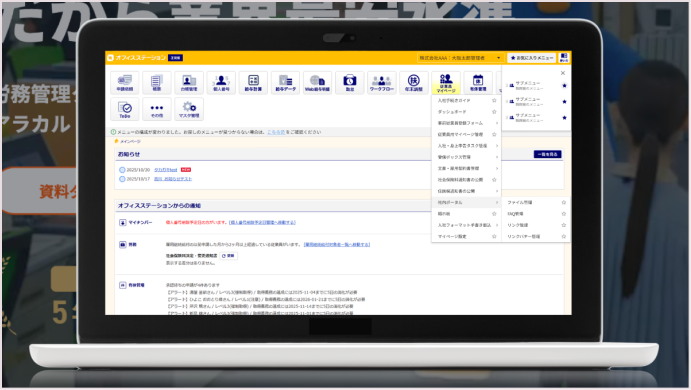The height and width of the screenshot is (390, 691).
Task: Open the 台帳管理 ledger icon
Action: 189,82
